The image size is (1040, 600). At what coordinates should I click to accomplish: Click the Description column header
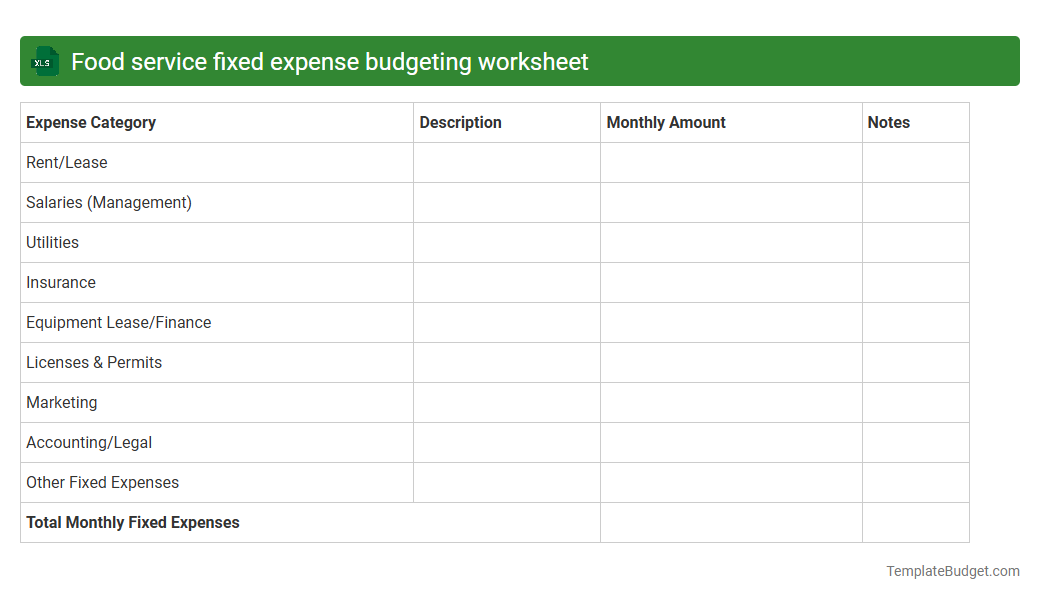(460, 122)
